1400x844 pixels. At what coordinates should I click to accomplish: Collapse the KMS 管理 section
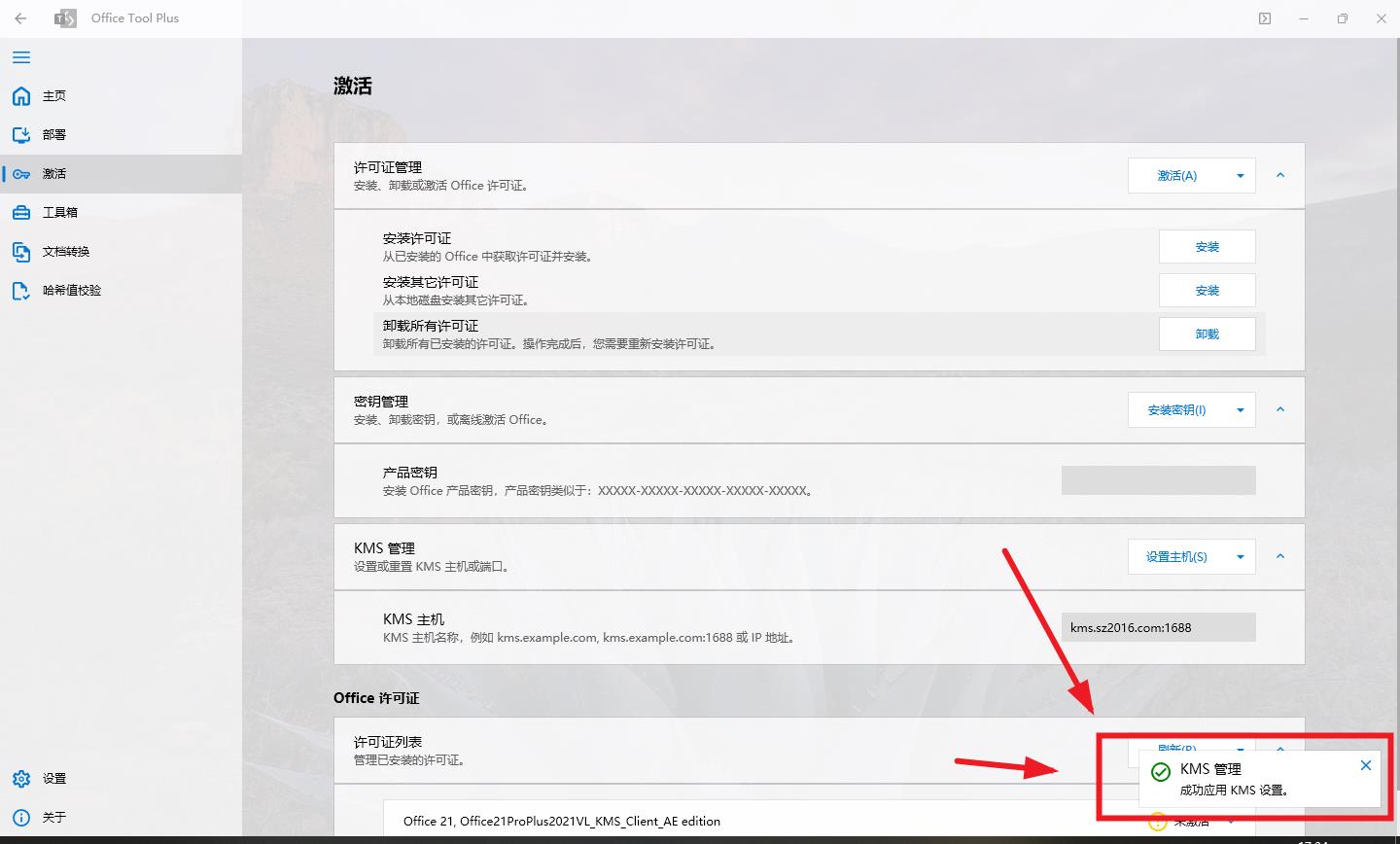(x=1280, y=556)
